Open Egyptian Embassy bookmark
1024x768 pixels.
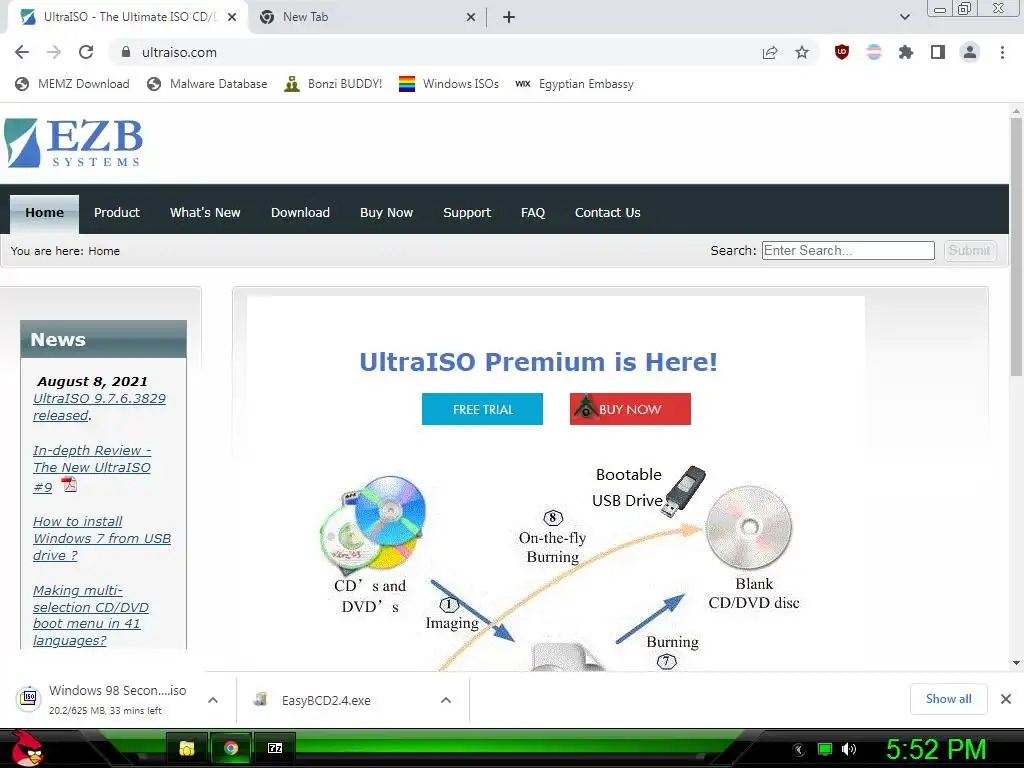tap(575, 84)
